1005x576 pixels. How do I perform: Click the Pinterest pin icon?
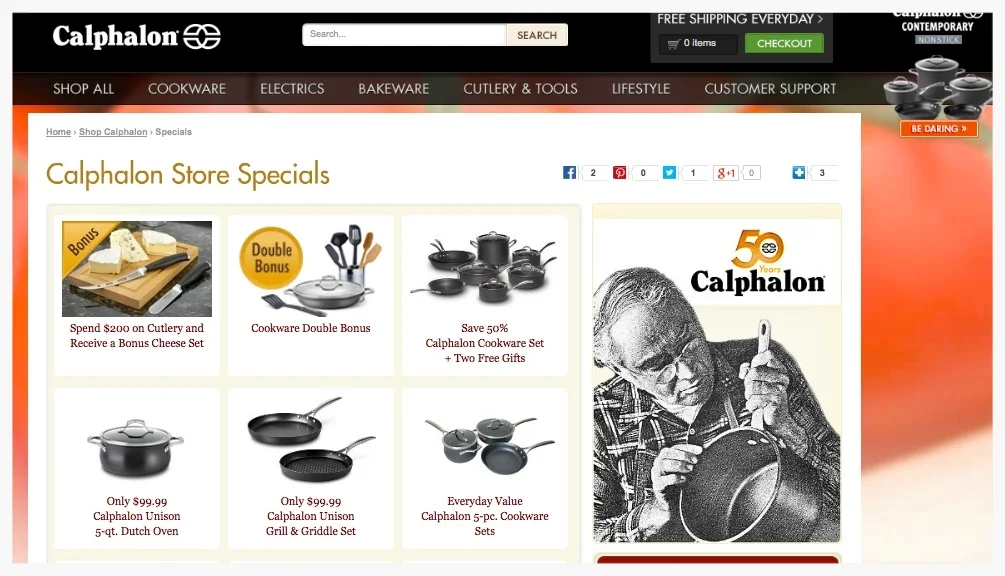619,172
